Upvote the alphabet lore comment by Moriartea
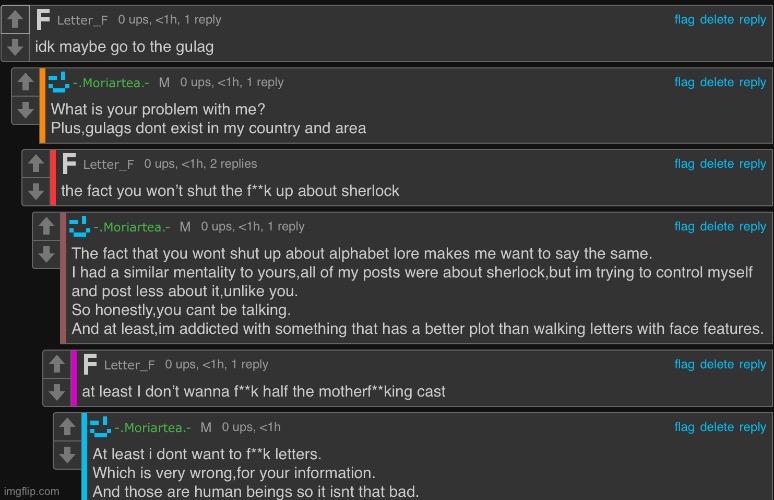 click(x=46, y=227)
